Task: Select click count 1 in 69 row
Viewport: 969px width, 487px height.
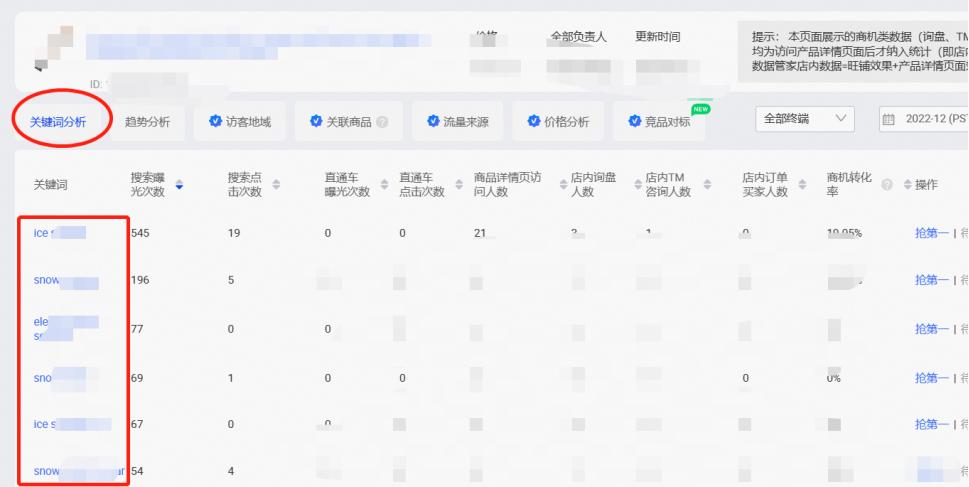Action: (x=231, y=378)
